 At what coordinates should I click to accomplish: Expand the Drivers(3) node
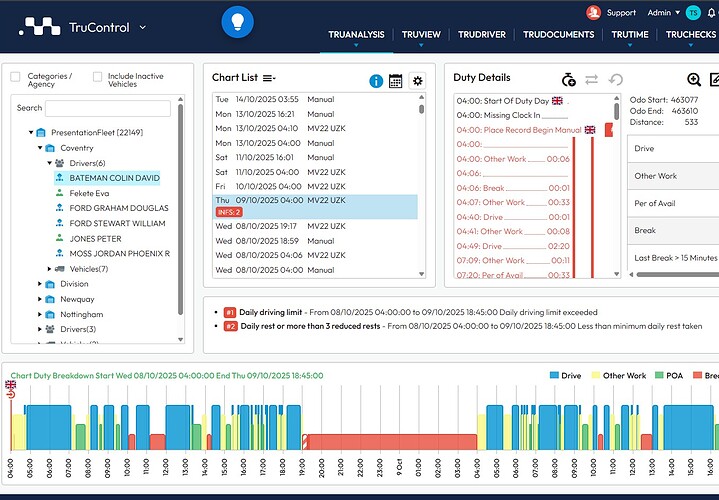coord(40,329)
